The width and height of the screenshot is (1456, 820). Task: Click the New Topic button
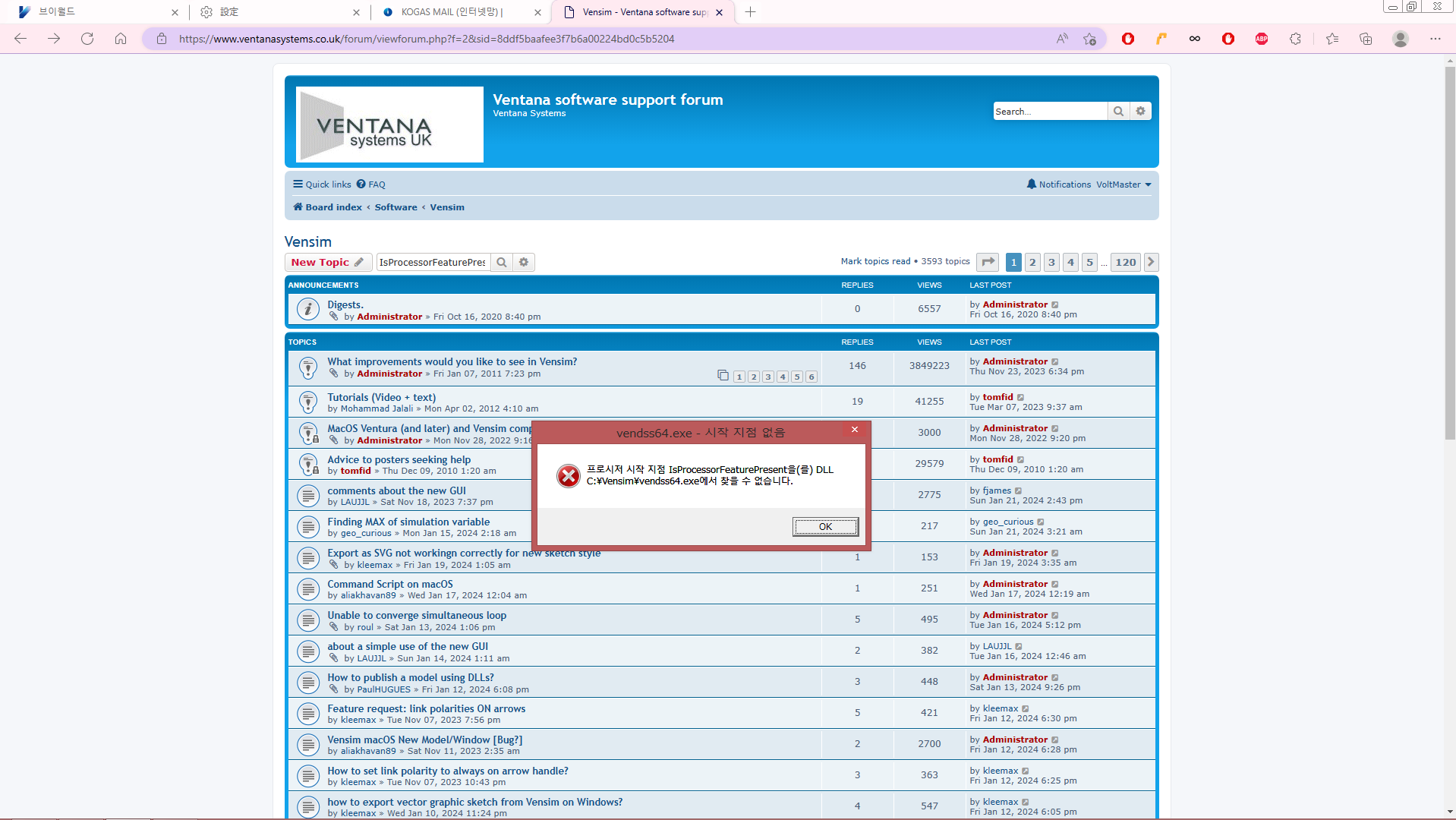pos(328,262)
